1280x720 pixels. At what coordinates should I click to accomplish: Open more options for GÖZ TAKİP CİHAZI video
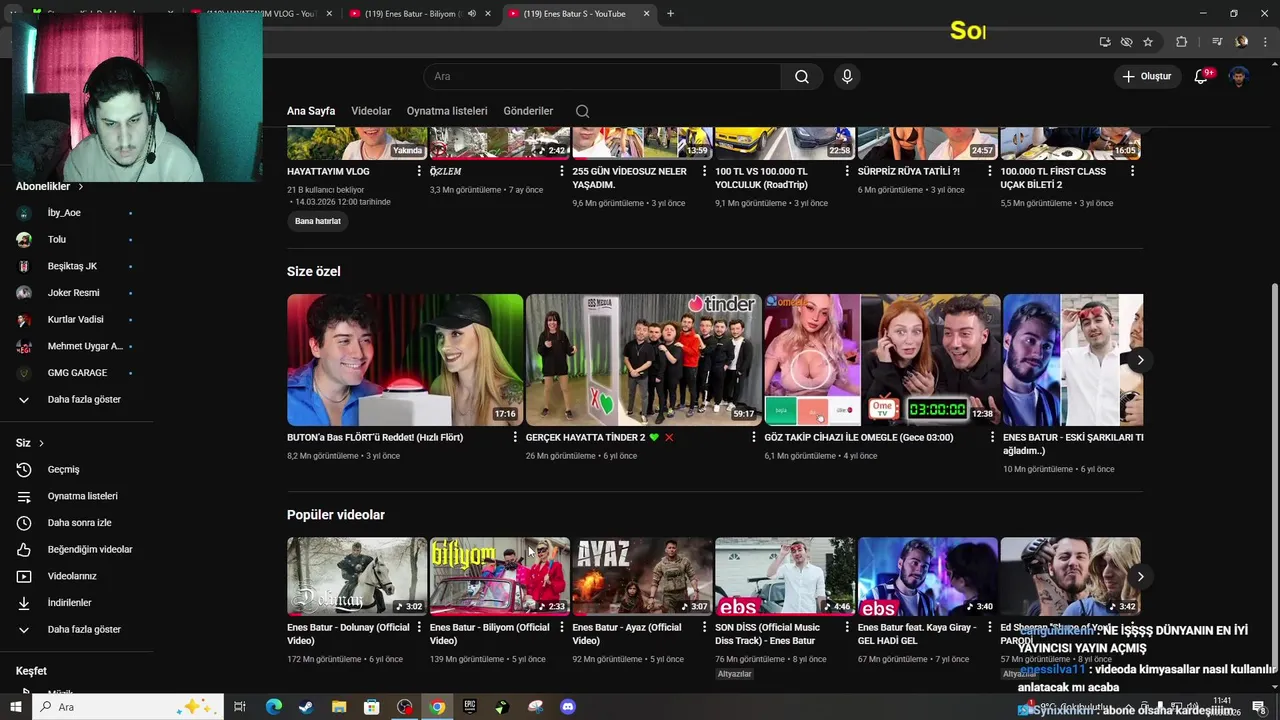(992, 437)
